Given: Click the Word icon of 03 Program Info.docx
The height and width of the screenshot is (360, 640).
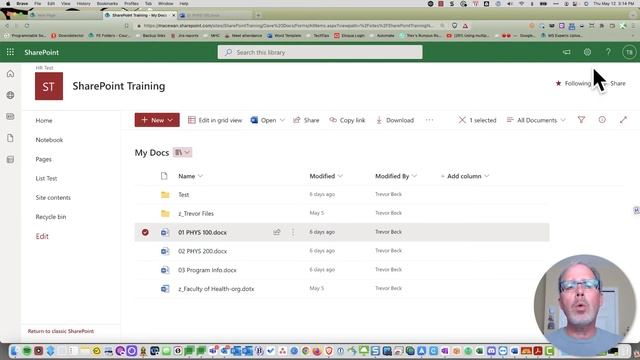Looking at the screenshot, I should point(165,270).
